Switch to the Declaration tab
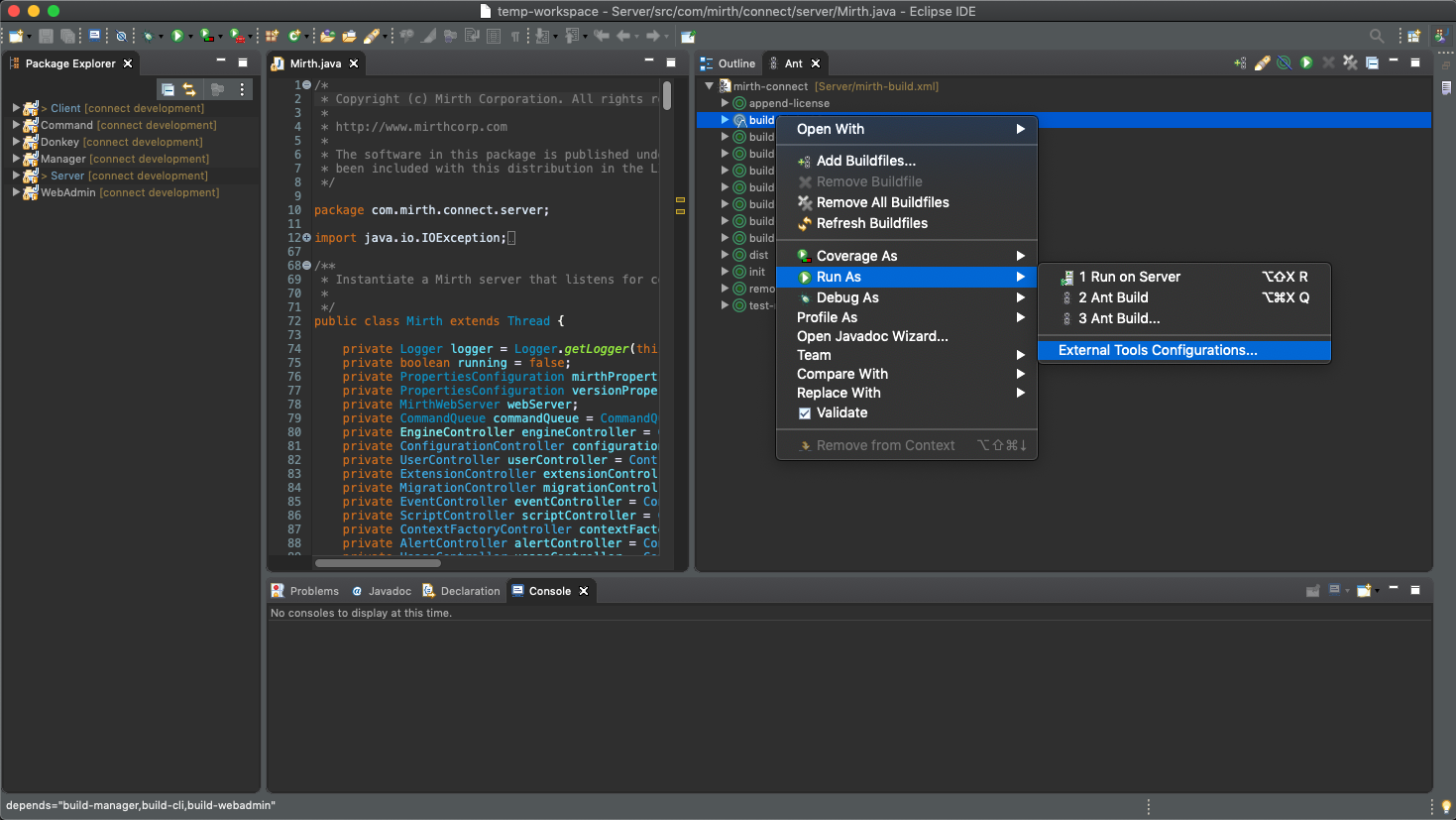 [x=462, y=591]
